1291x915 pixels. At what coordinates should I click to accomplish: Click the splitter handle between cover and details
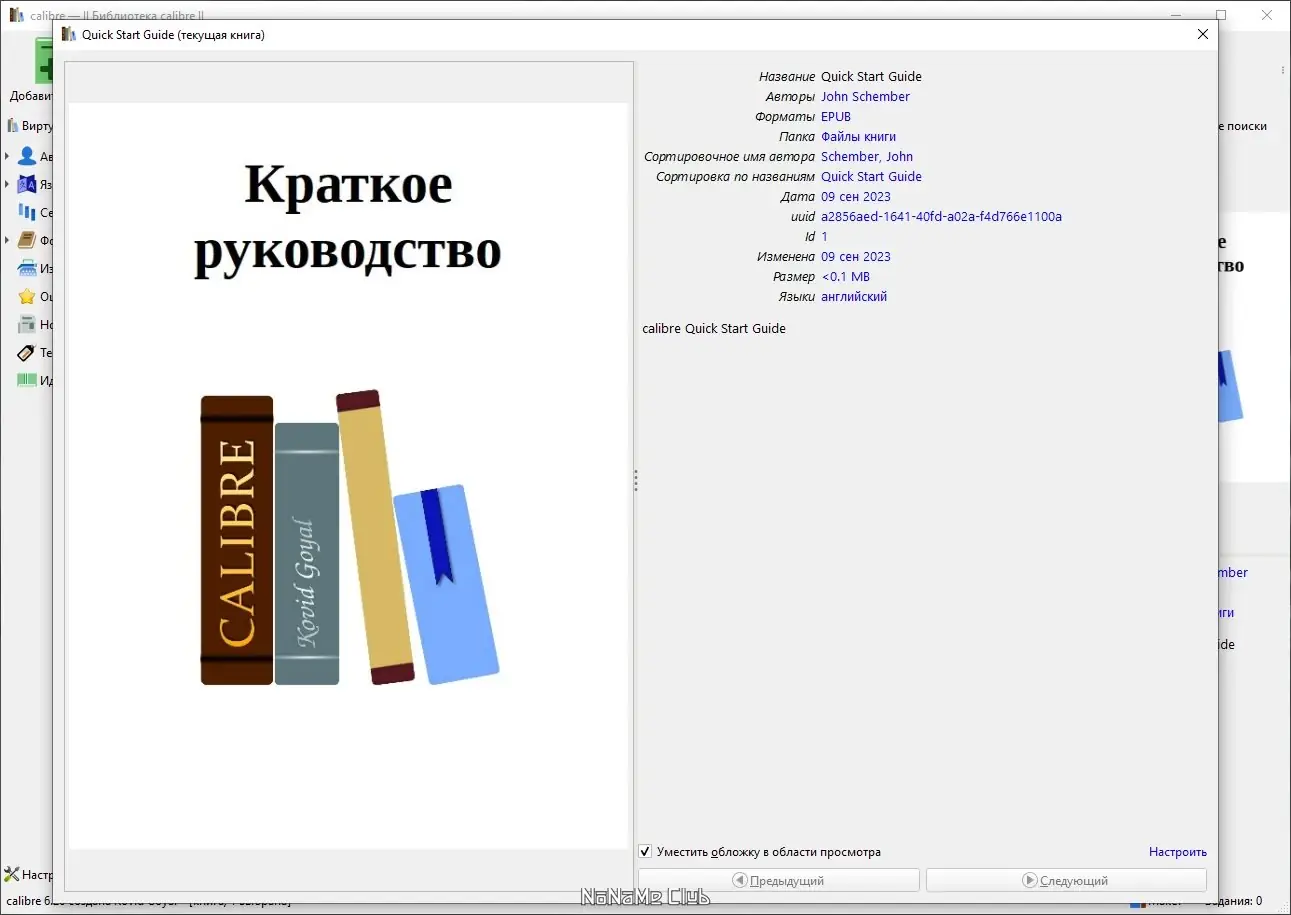click(x=636, y=481)
